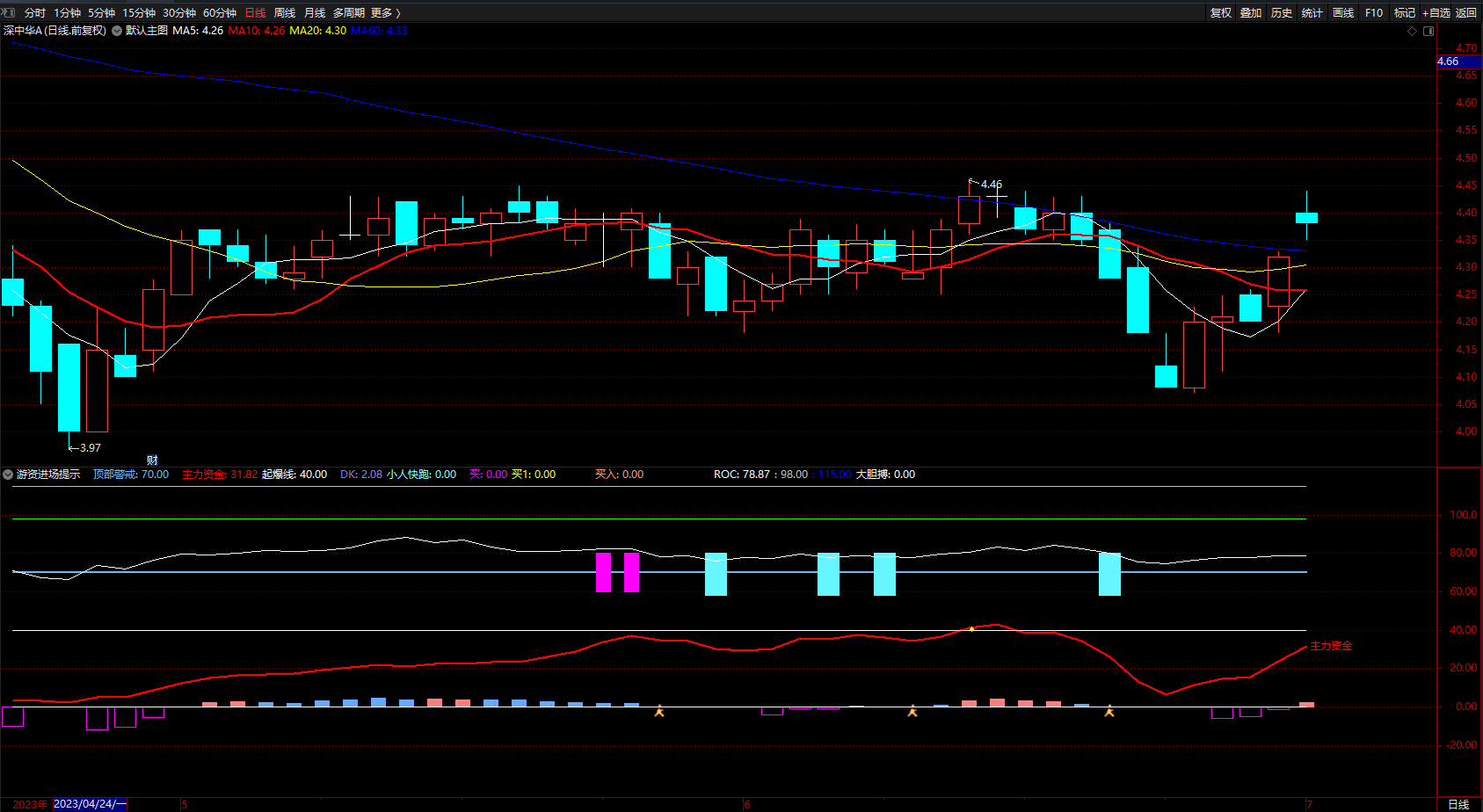Viewport: 1483px width, 812px height.
Task: Click the first running-man signal icon
Action: click(659, 711)
